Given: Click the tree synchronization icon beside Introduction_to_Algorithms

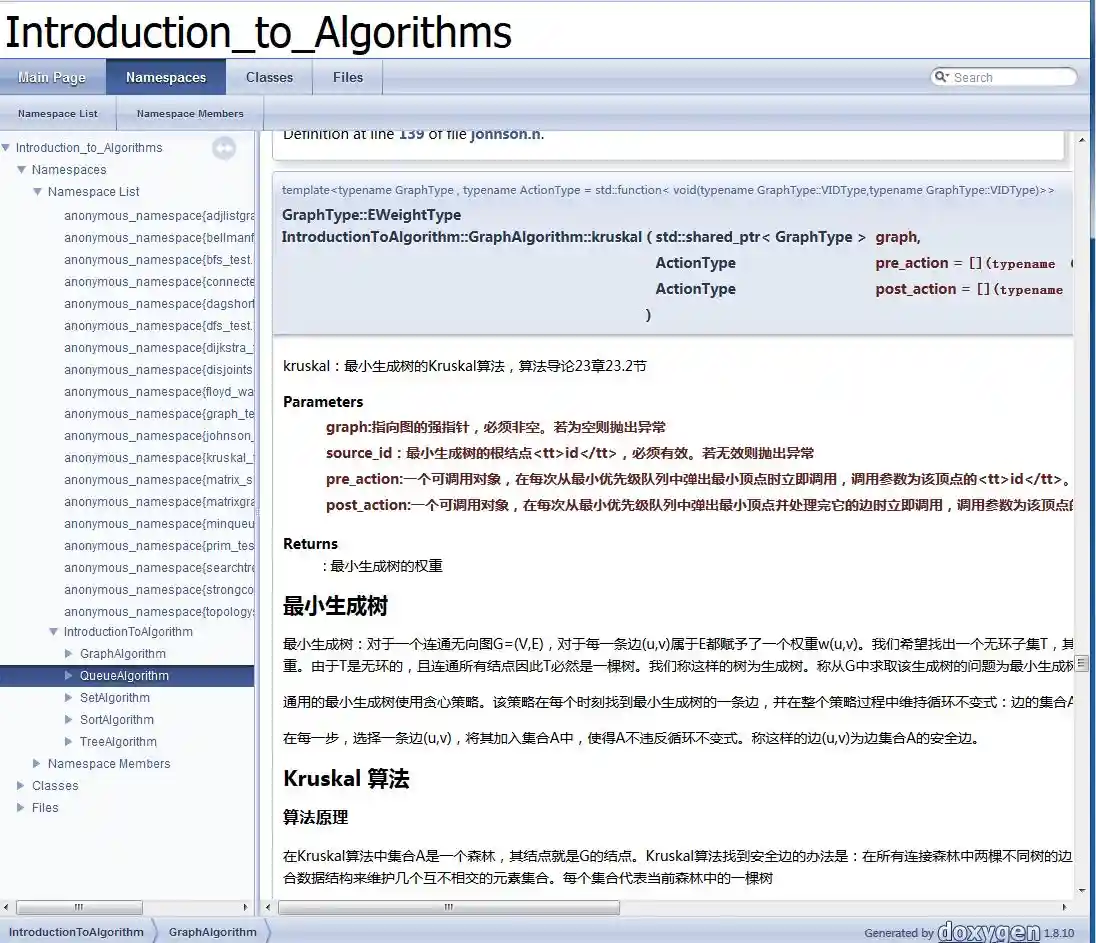Looking at the screenshot, I should click(x=223, y=147).
